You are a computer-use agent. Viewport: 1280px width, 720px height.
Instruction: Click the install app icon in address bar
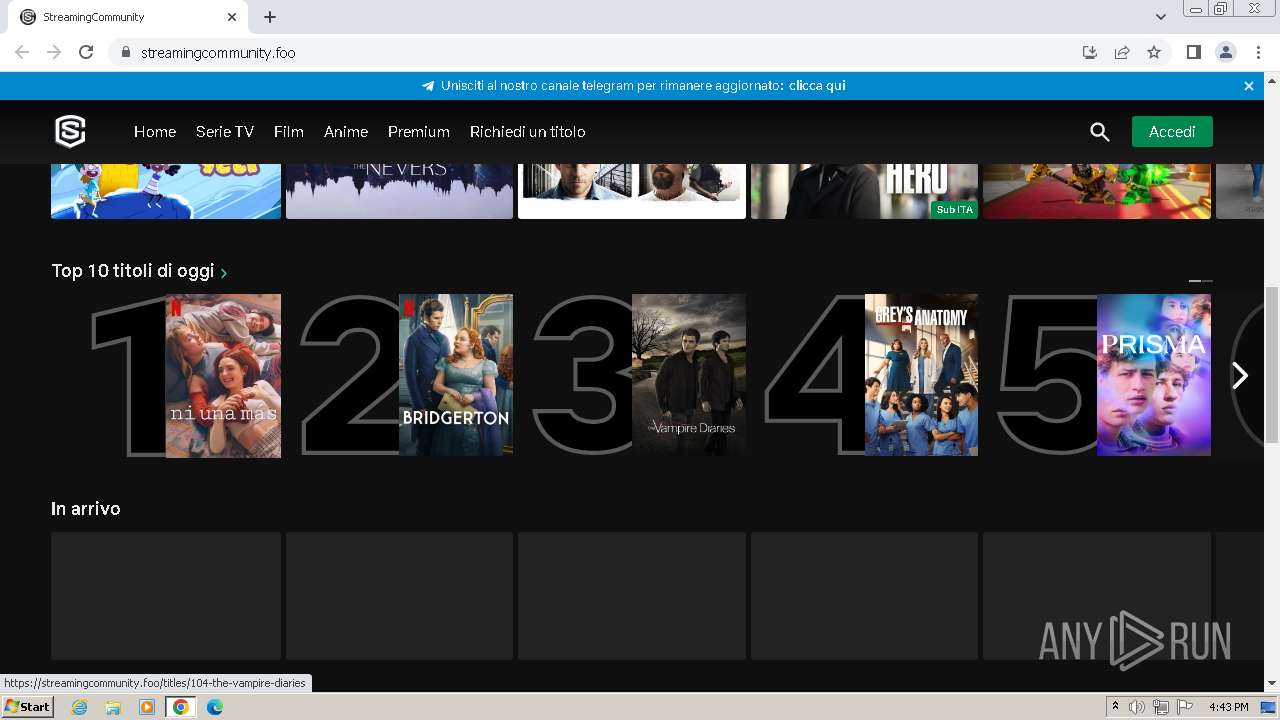(x=1090, y=52)
